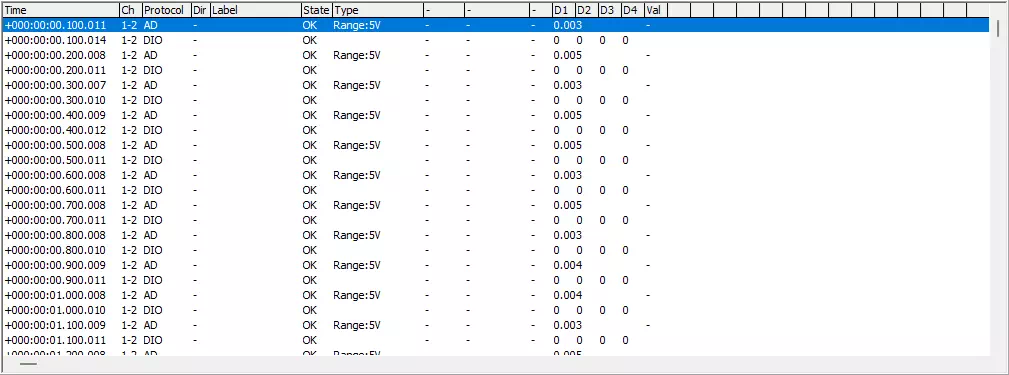
Task: Click the Protocol column header
Action: pos(166,10)
